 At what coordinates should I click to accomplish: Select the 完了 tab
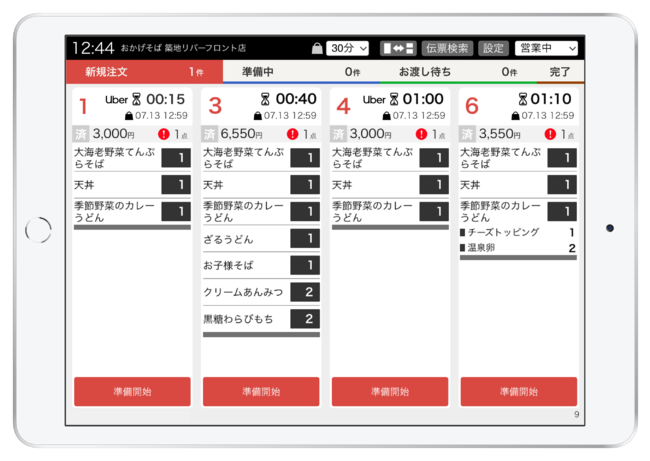pyautogui.click(x=560, y=72)
